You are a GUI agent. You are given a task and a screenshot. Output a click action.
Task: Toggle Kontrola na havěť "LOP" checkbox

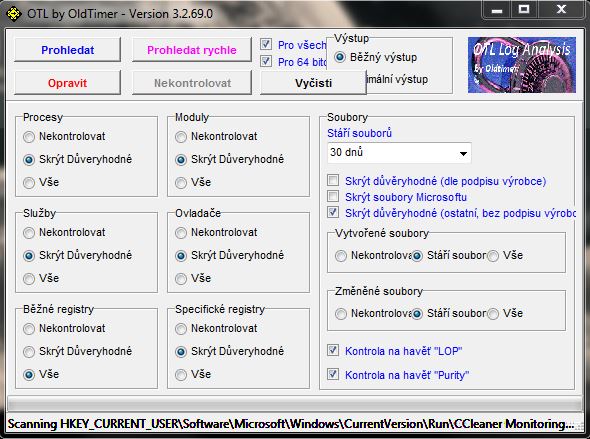(333, 350)
